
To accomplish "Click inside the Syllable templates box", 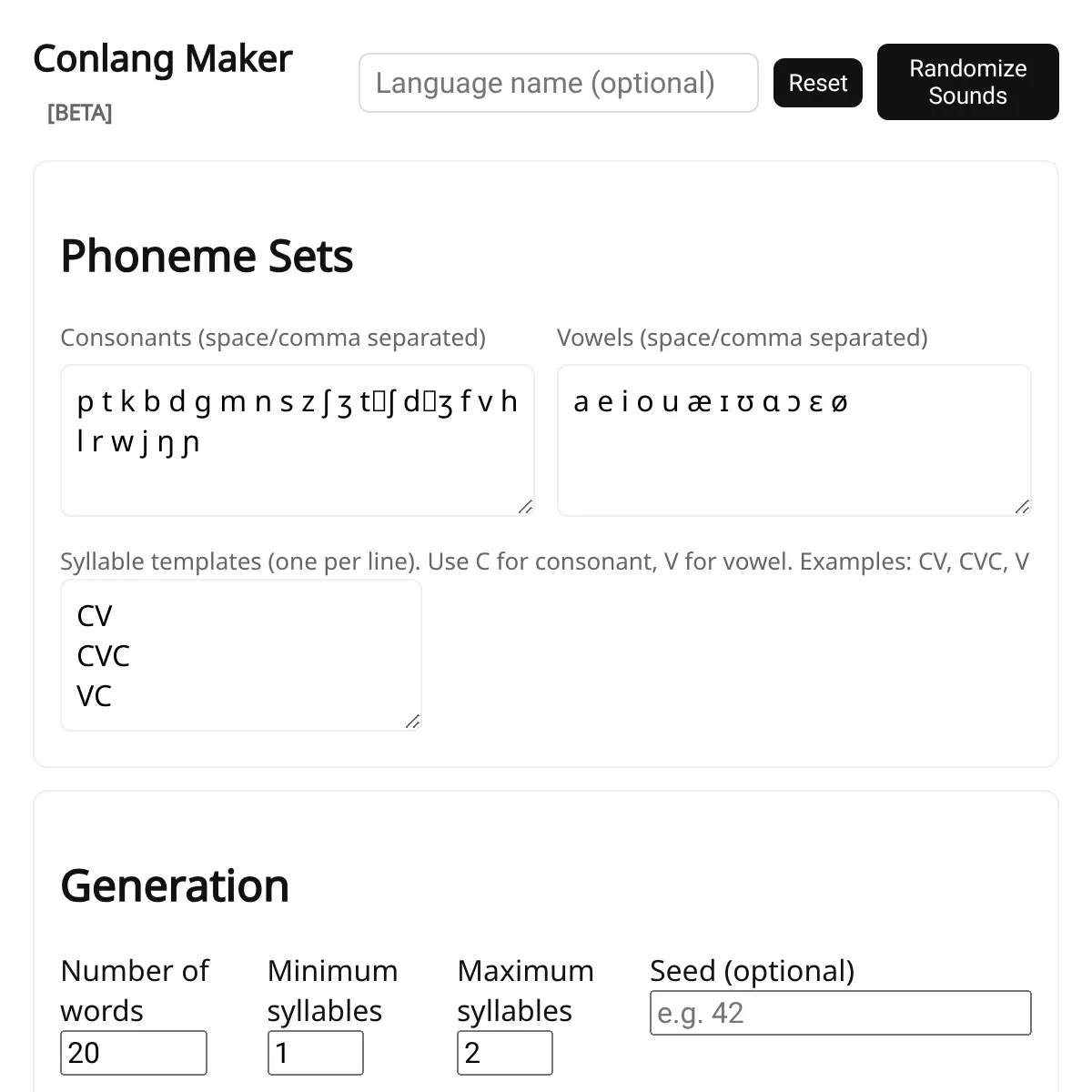I will tap(240, 655).
